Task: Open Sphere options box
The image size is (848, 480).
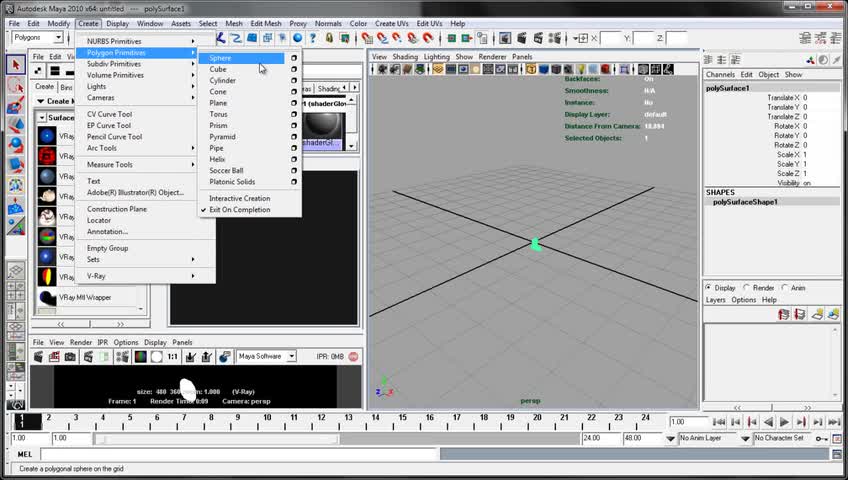Action: (x=294, y=58)
